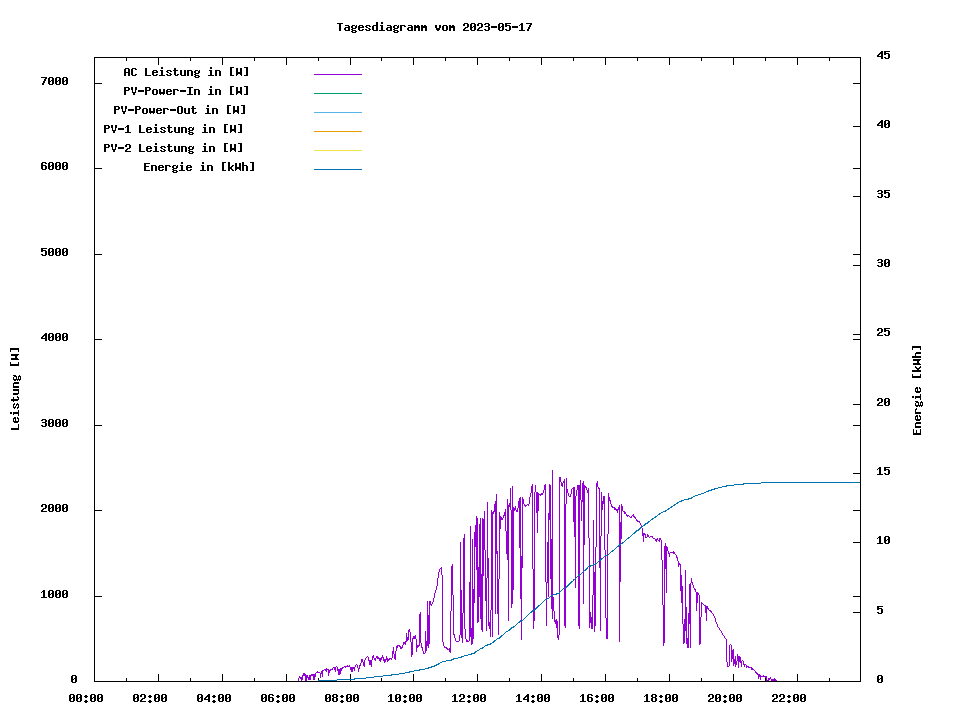Click the PV-Power-Out legend label
Image resolution: width=960 pixels, height=720 pixels.
(180, 110)
